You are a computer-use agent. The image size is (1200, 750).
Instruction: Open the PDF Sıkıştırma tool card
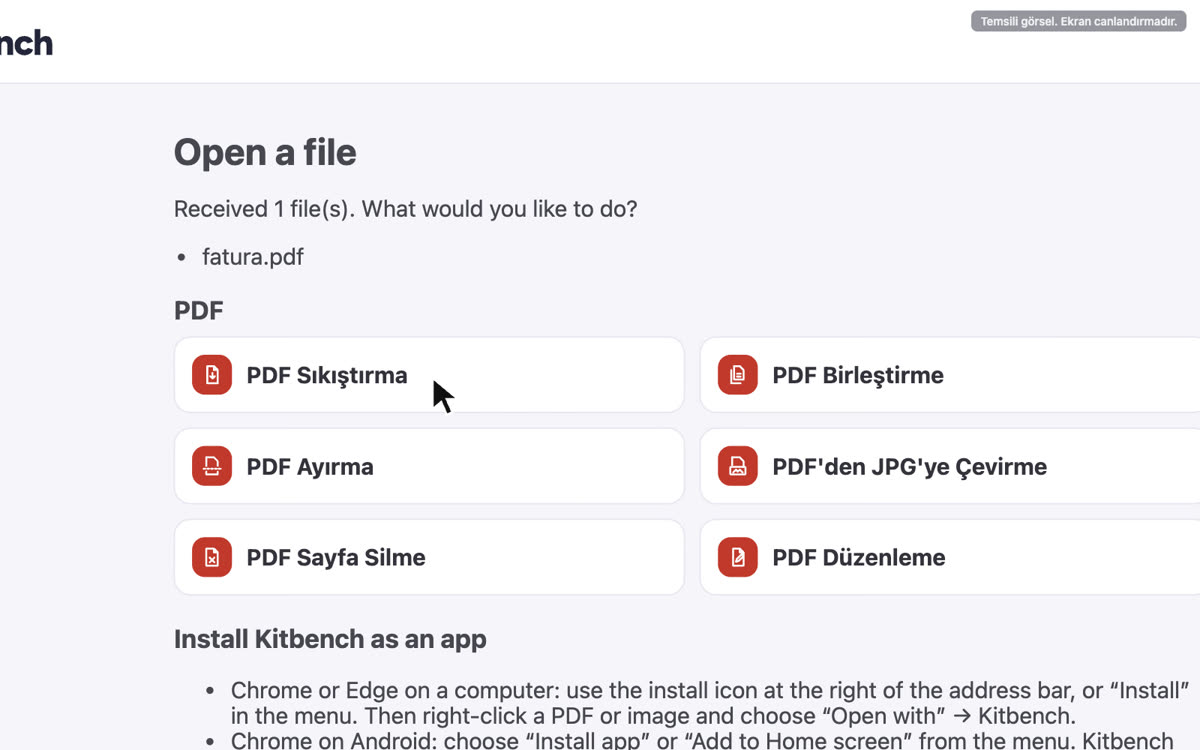[x=429, y=375]
